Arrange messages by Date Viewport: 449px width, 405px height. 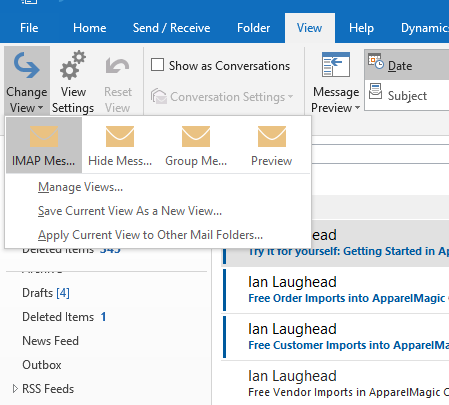(x=407, y=65)
